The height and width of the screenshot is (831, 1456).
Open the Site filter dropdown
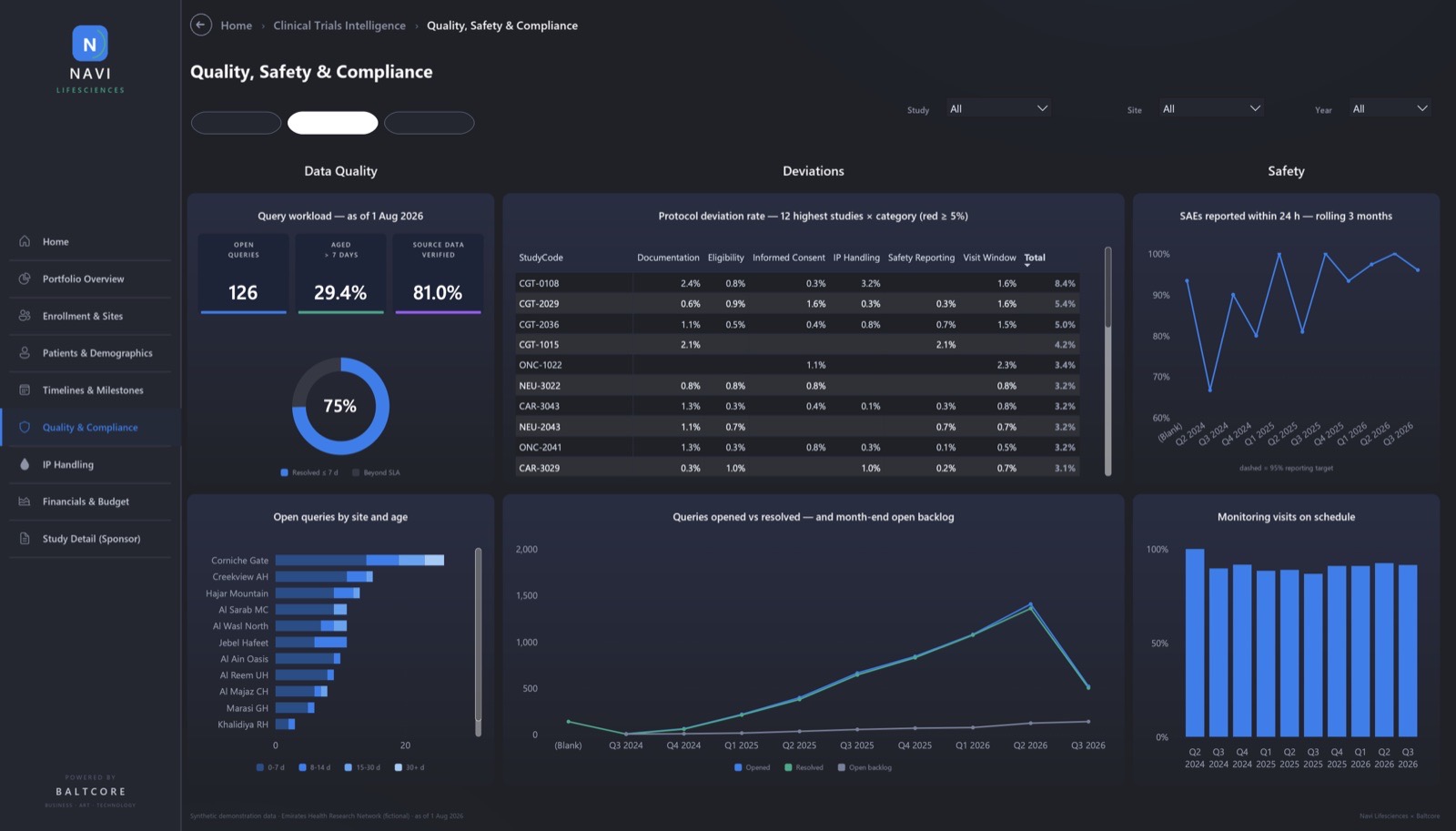tap(1212, 108)
